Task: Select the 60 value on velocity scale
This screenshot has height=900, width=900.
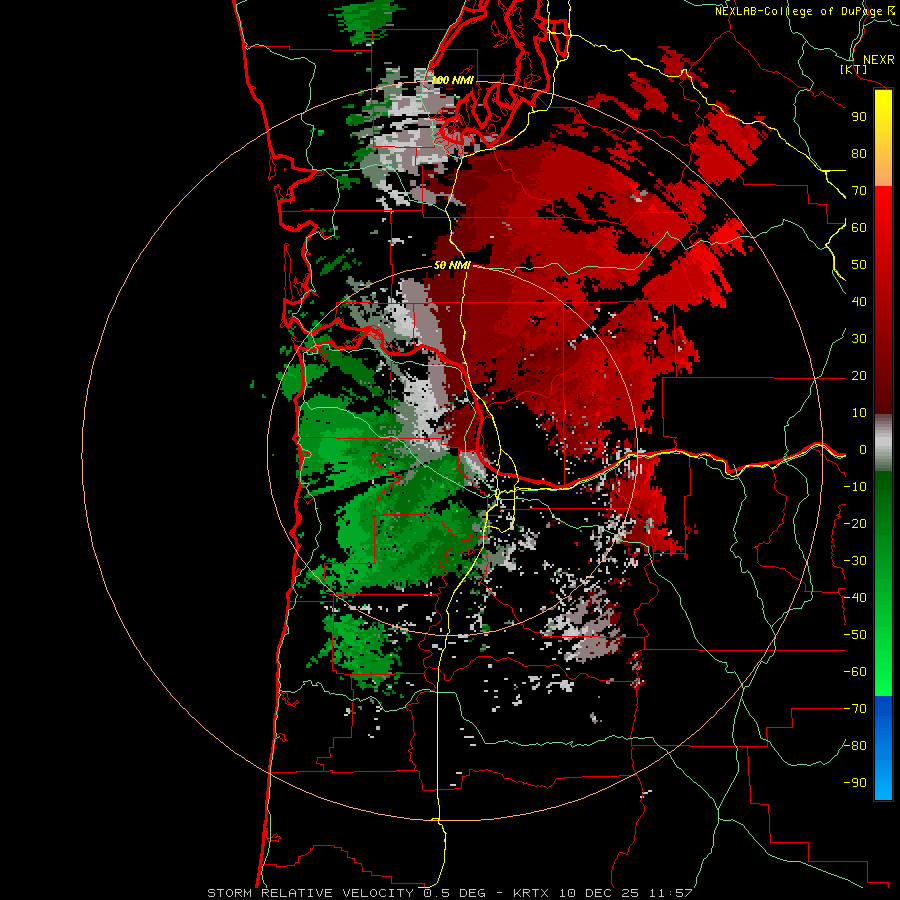Action: click(859, 228)
